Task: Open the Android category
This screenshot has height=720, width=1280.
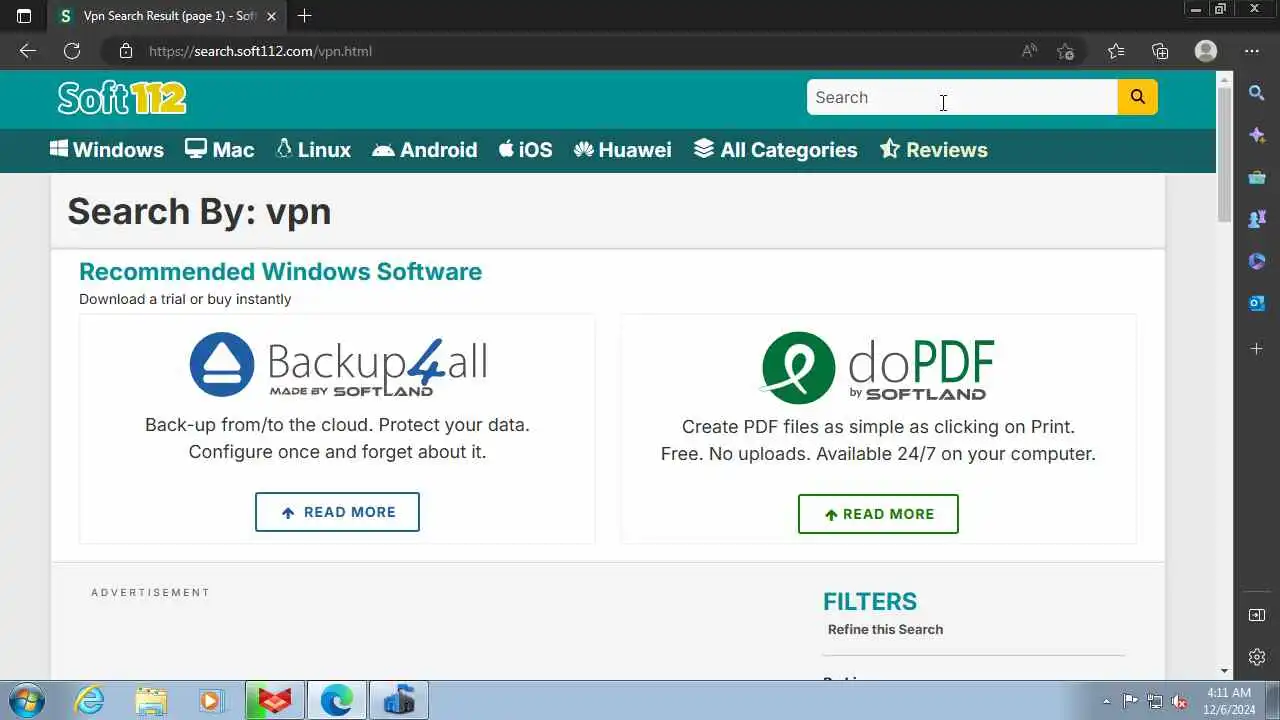Action: click(x=425, y=150)
